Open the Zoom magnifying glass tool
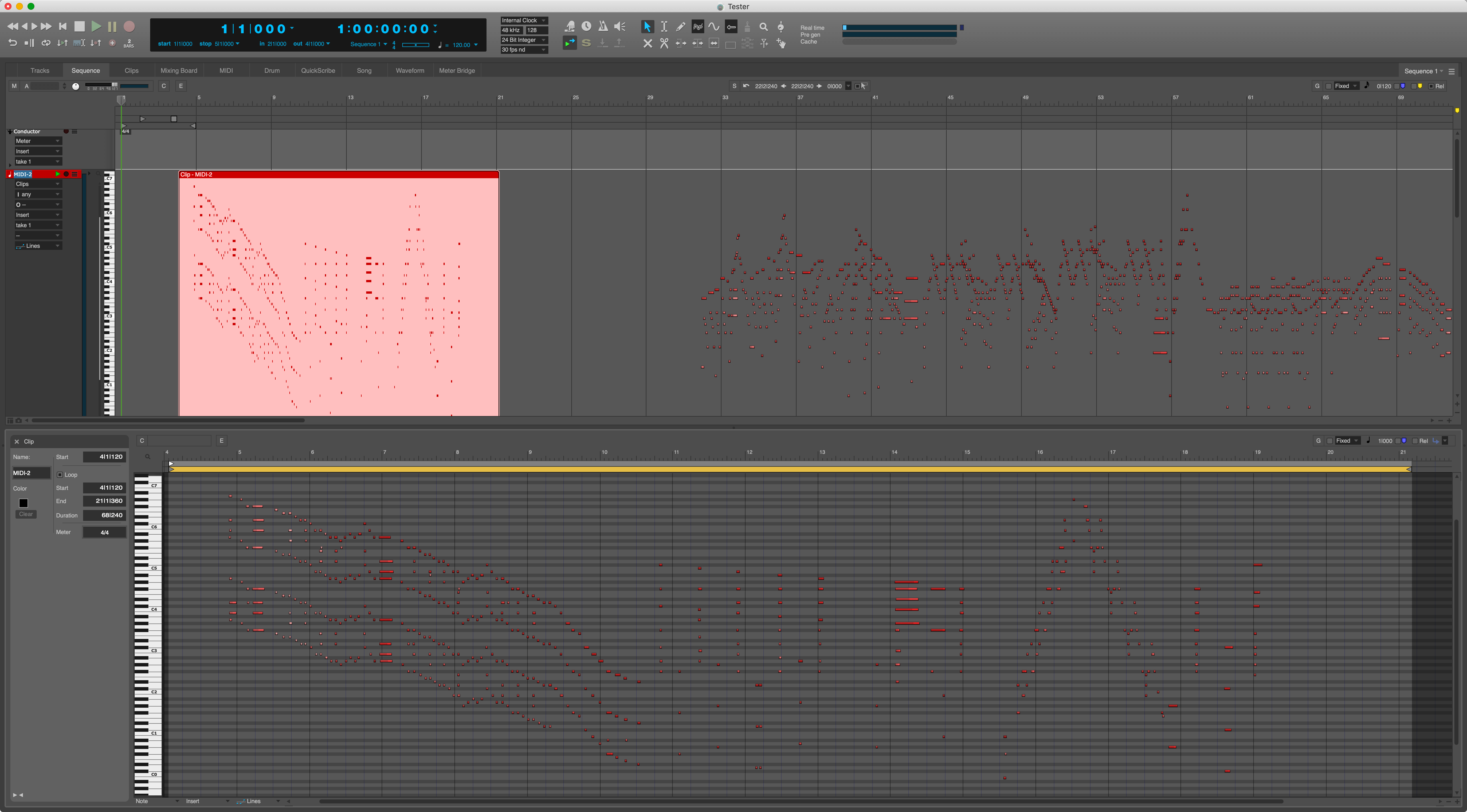Viewport: 1467px width, 812px height. click(x=764, y=27)
